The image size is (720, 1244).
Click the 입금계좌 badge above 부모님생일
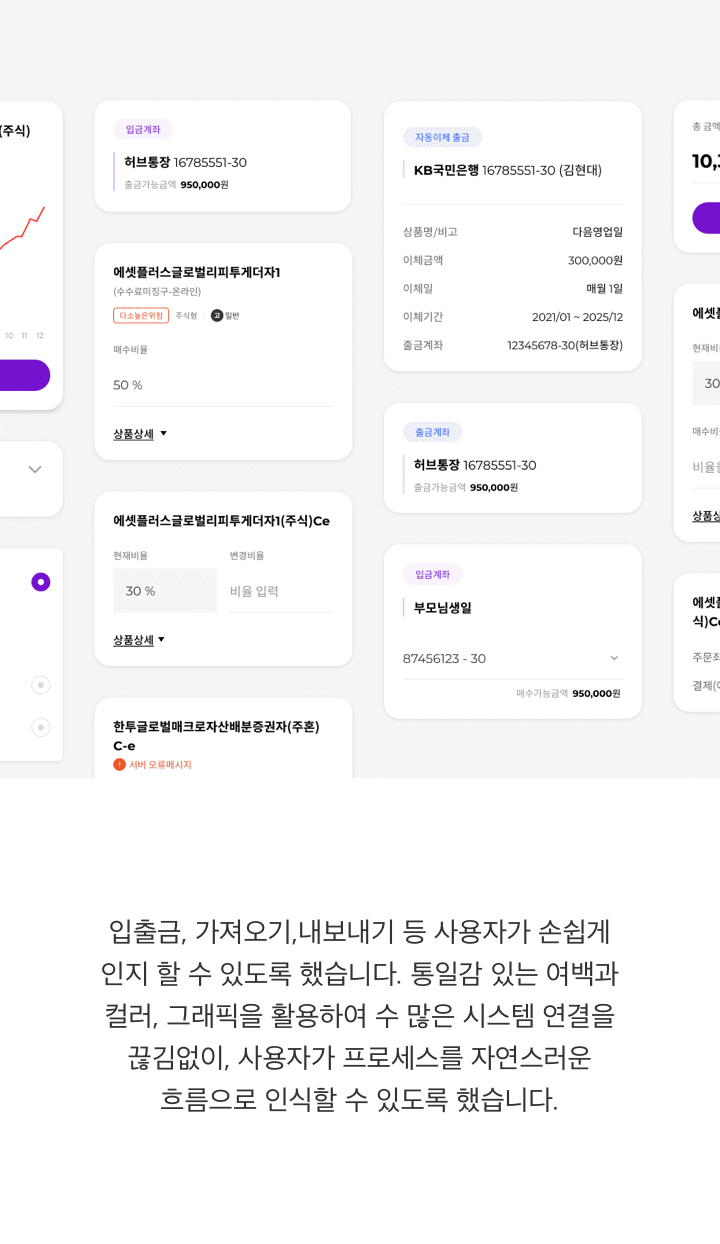[x=432, y=574]
